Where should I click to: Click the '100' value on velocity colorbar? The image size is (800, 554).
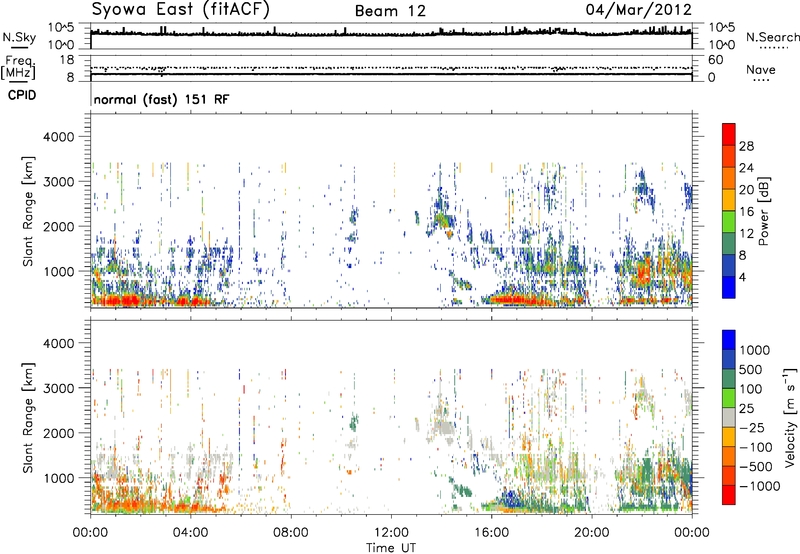[750, 389]
